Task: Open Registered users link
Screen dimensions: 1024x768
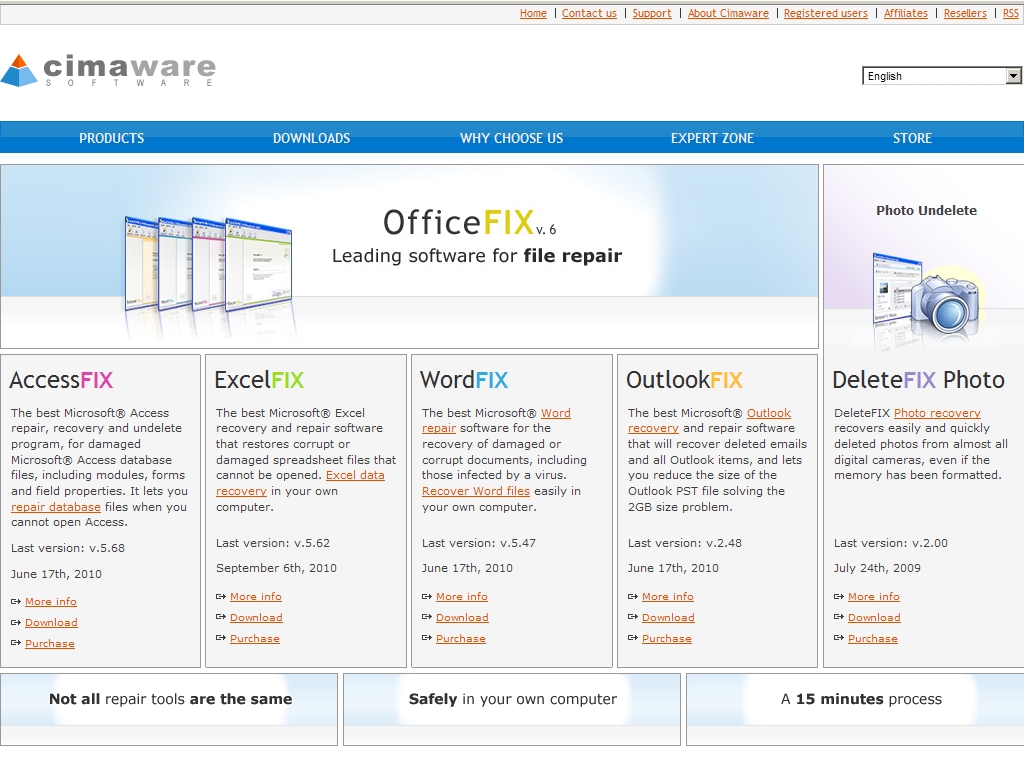Action: point(825,13)
